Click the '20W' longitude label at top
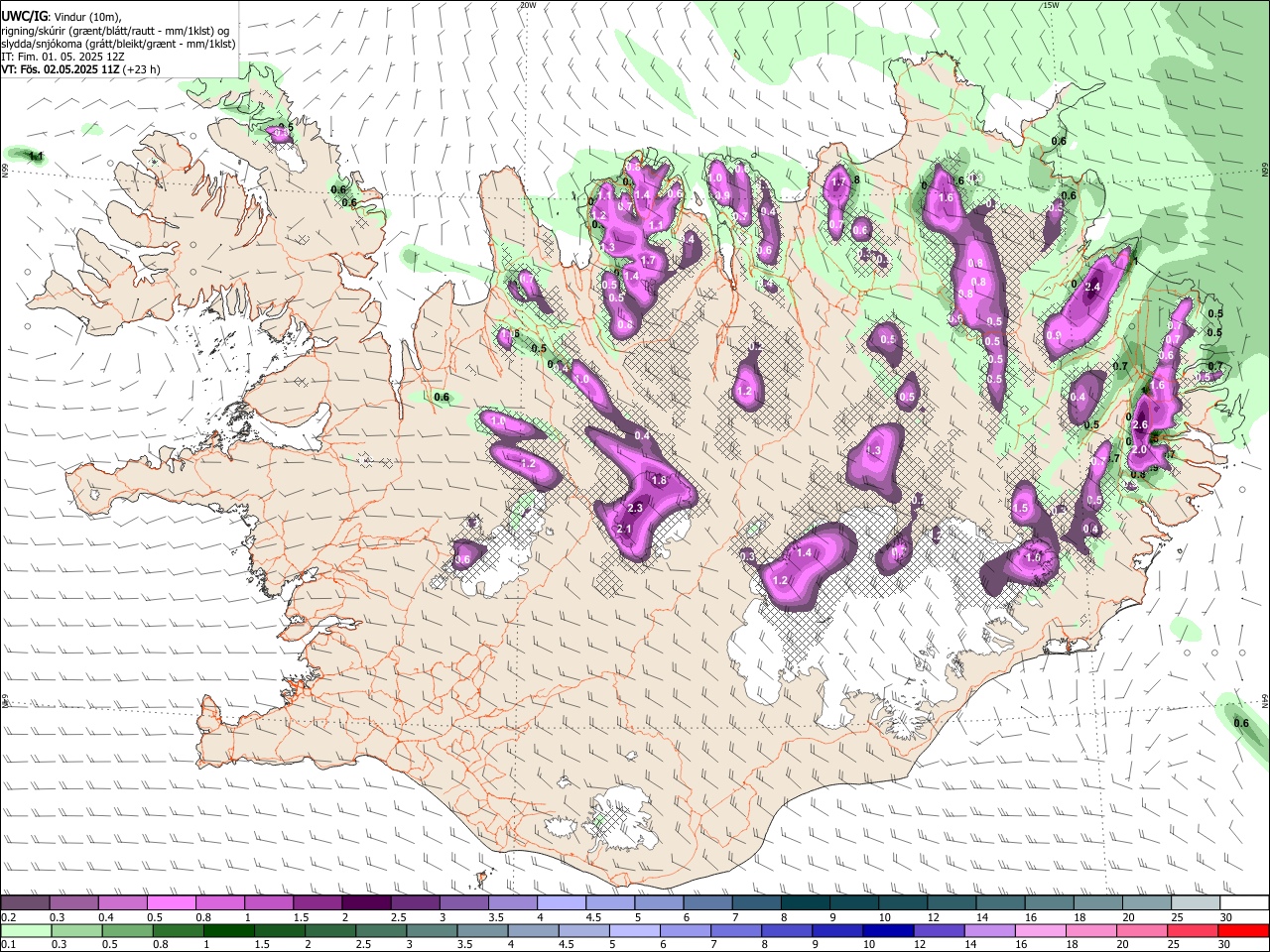Screen dimensions: 1270x952 coord(528,5)
